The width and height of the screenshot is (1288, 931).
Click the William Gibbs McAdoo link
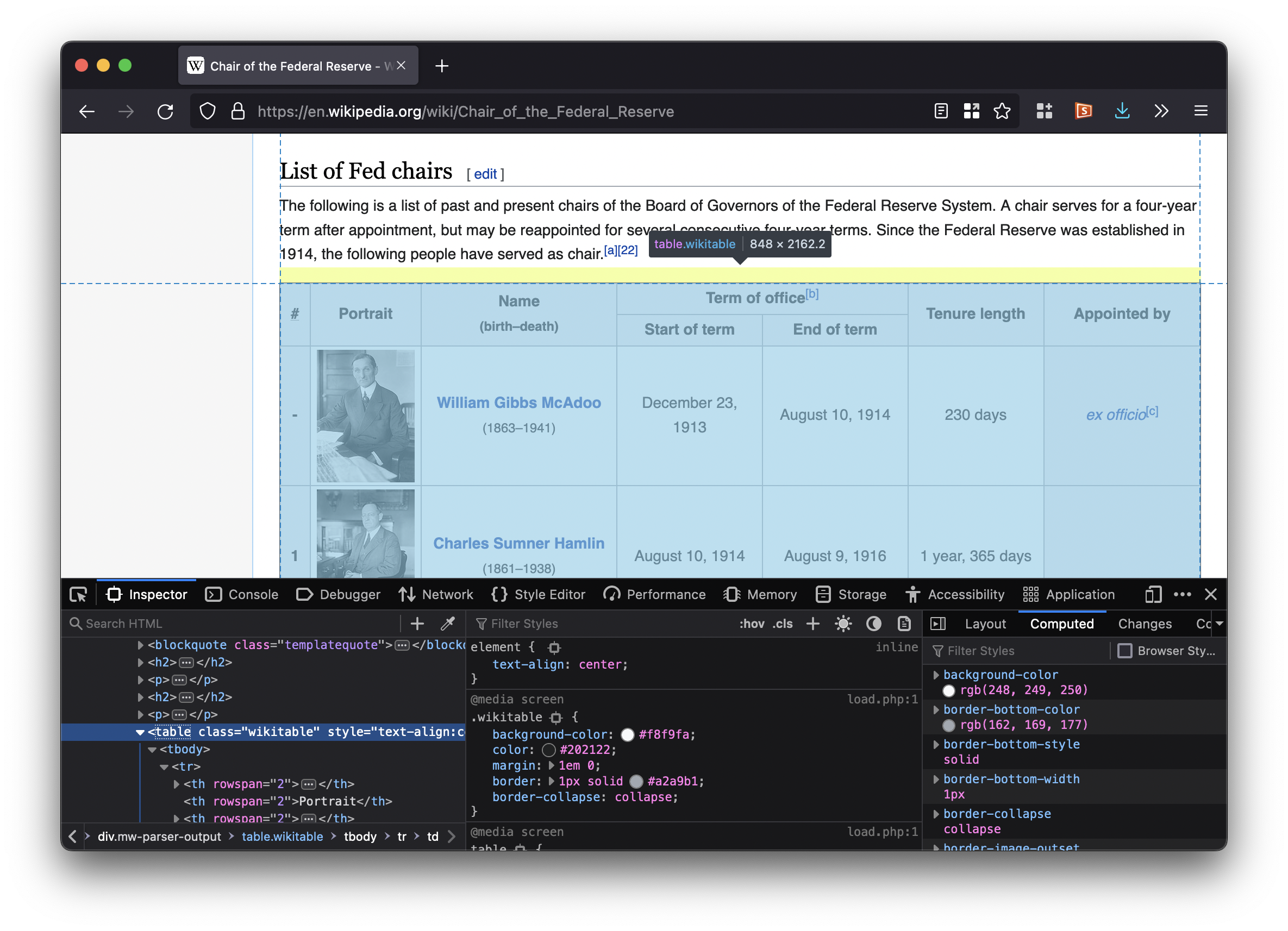(x=518, y=402)
